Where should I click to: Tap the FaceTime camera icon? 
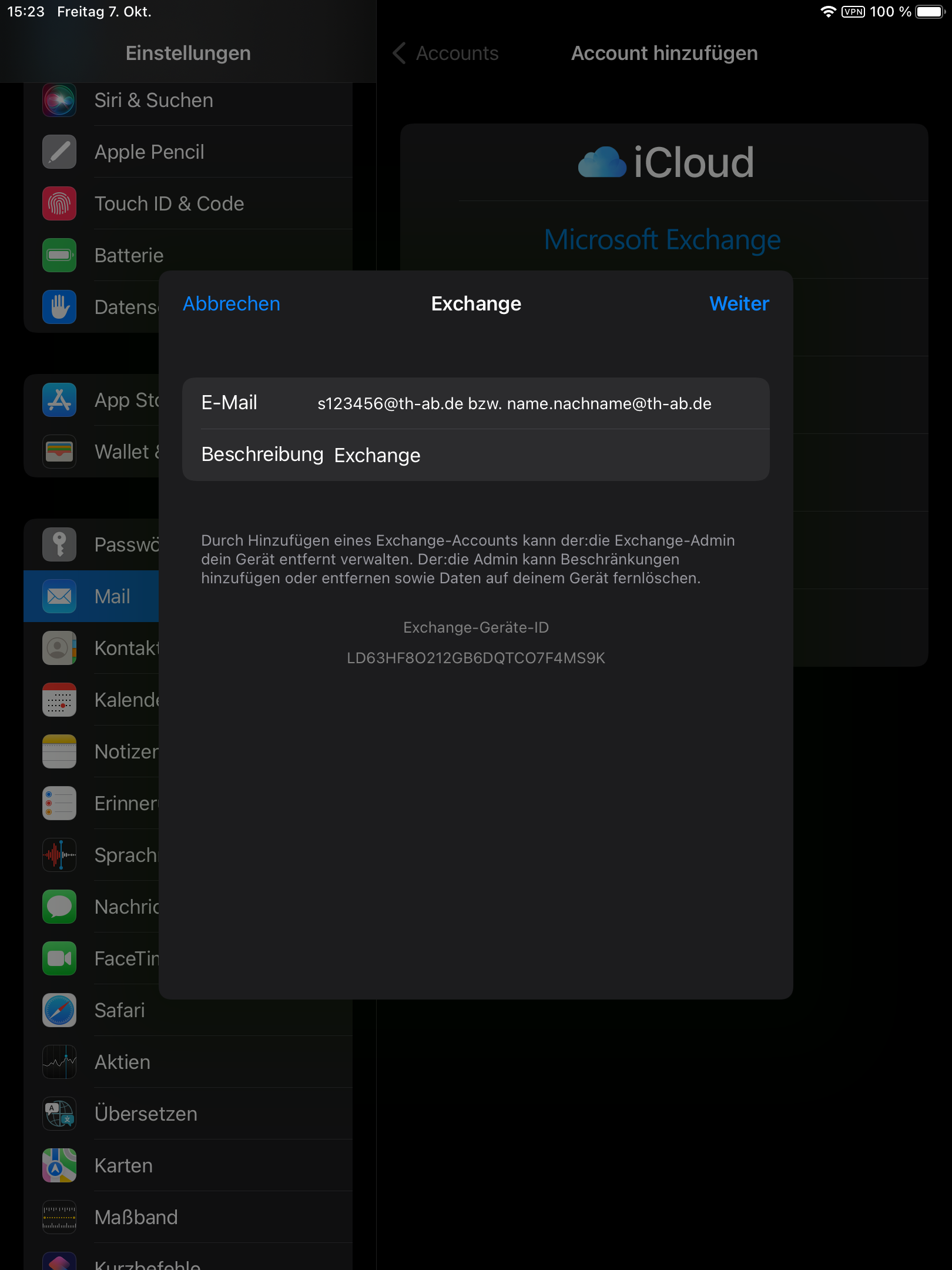tap(59, 958)
